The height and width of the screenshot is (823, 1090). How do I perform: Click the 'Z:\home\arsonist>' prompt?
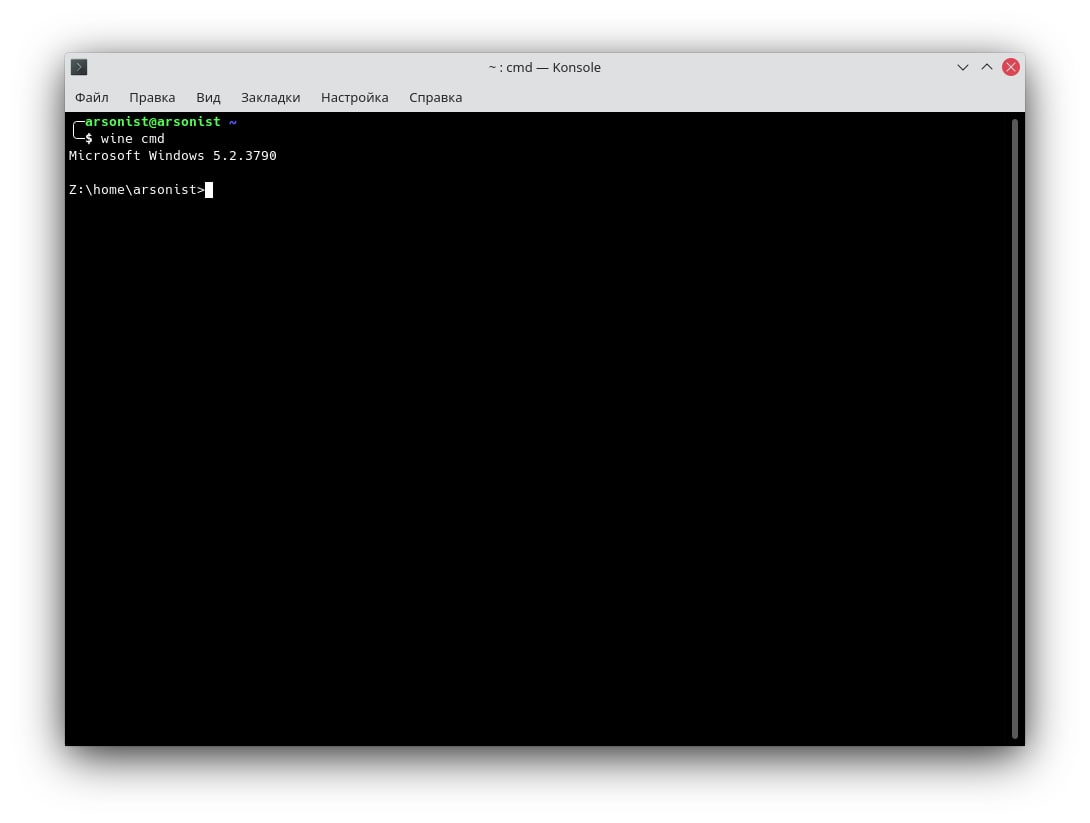(137, 190)
